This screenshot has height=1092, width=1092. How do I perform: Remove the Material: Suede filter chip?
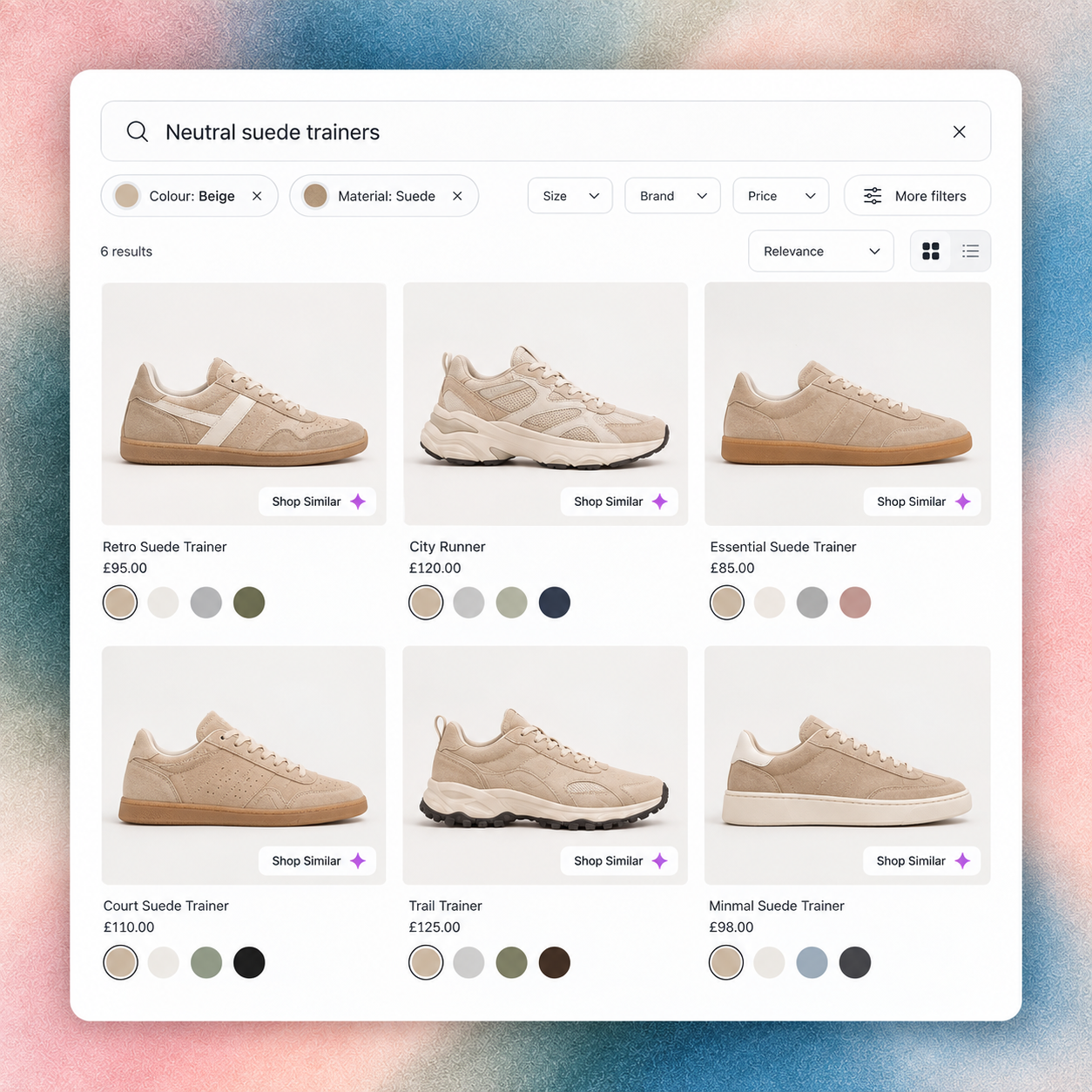tap(457, 196)
